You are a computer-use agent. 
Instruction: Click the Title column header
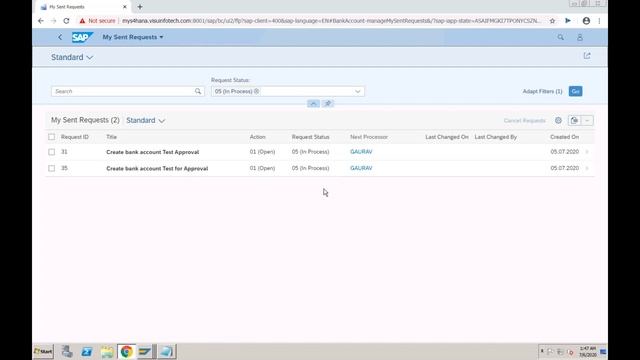[x=111, y=137]
